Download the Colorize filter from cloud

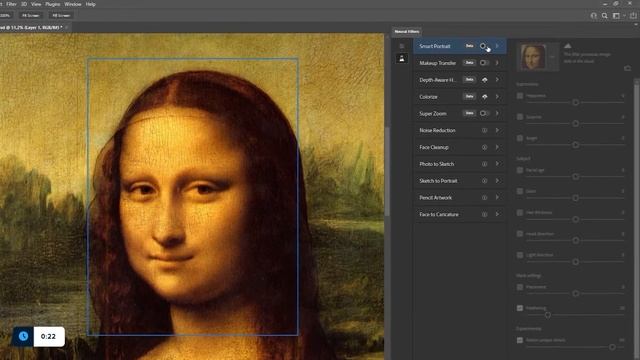[484, 97]
